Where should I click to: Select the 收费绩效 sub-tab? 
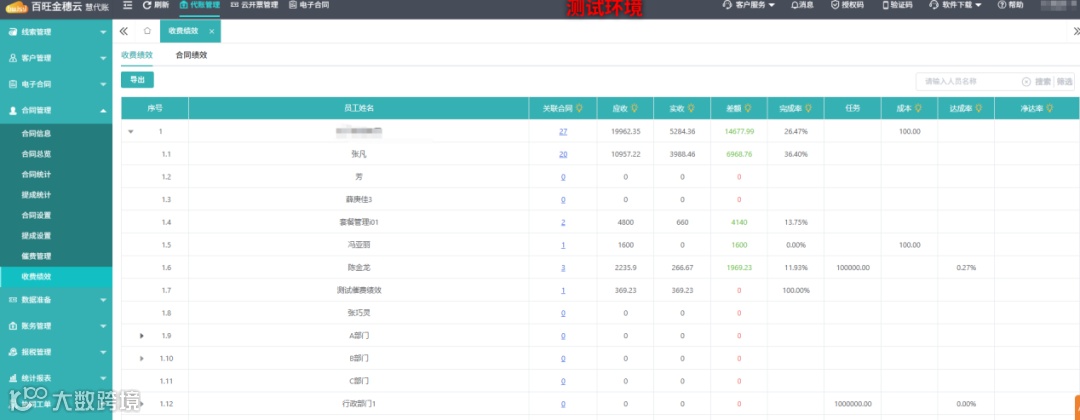click(136, 55)
